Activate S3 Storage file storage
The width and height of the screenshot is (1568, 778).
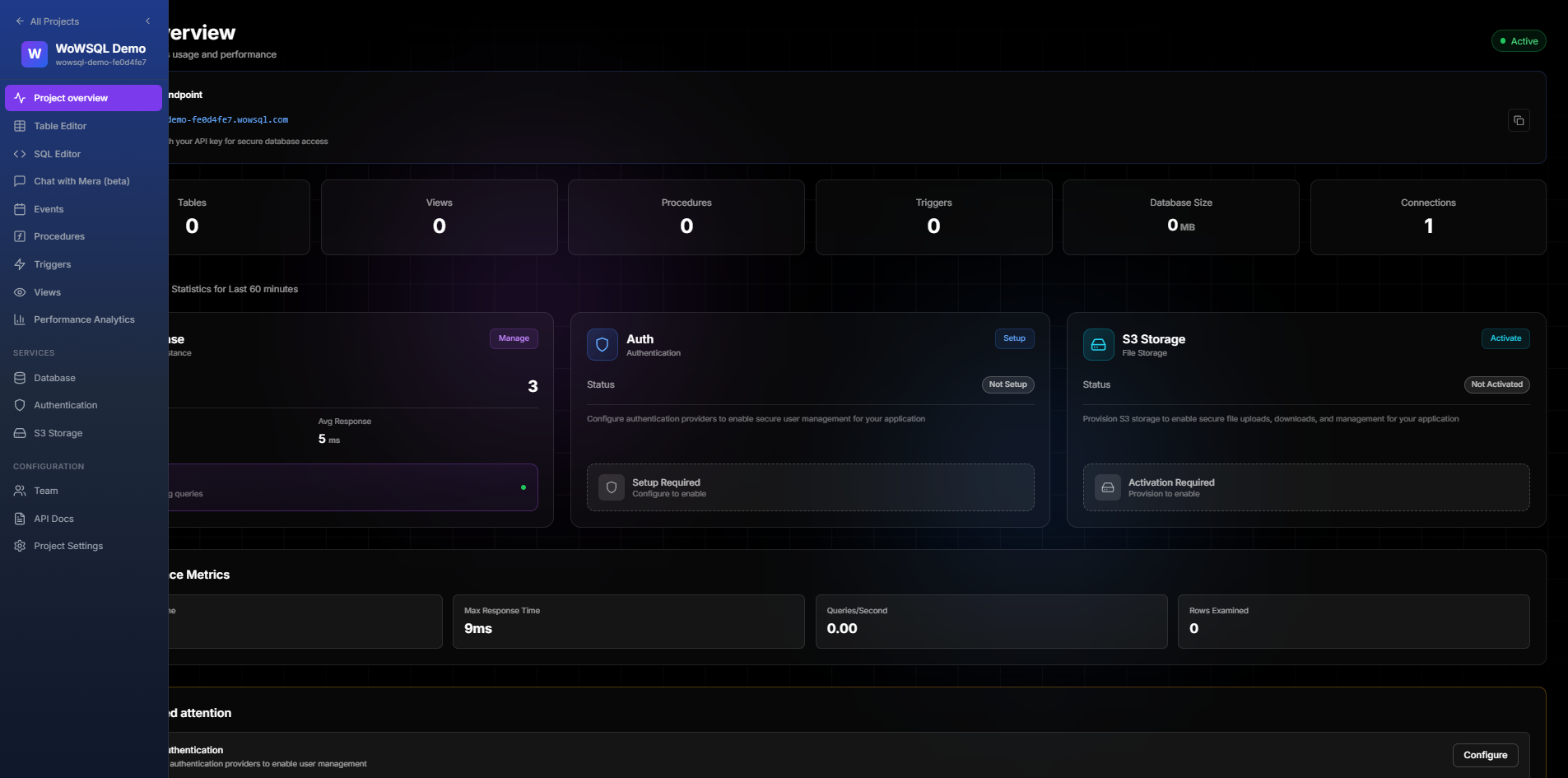tap(1505, 338)
